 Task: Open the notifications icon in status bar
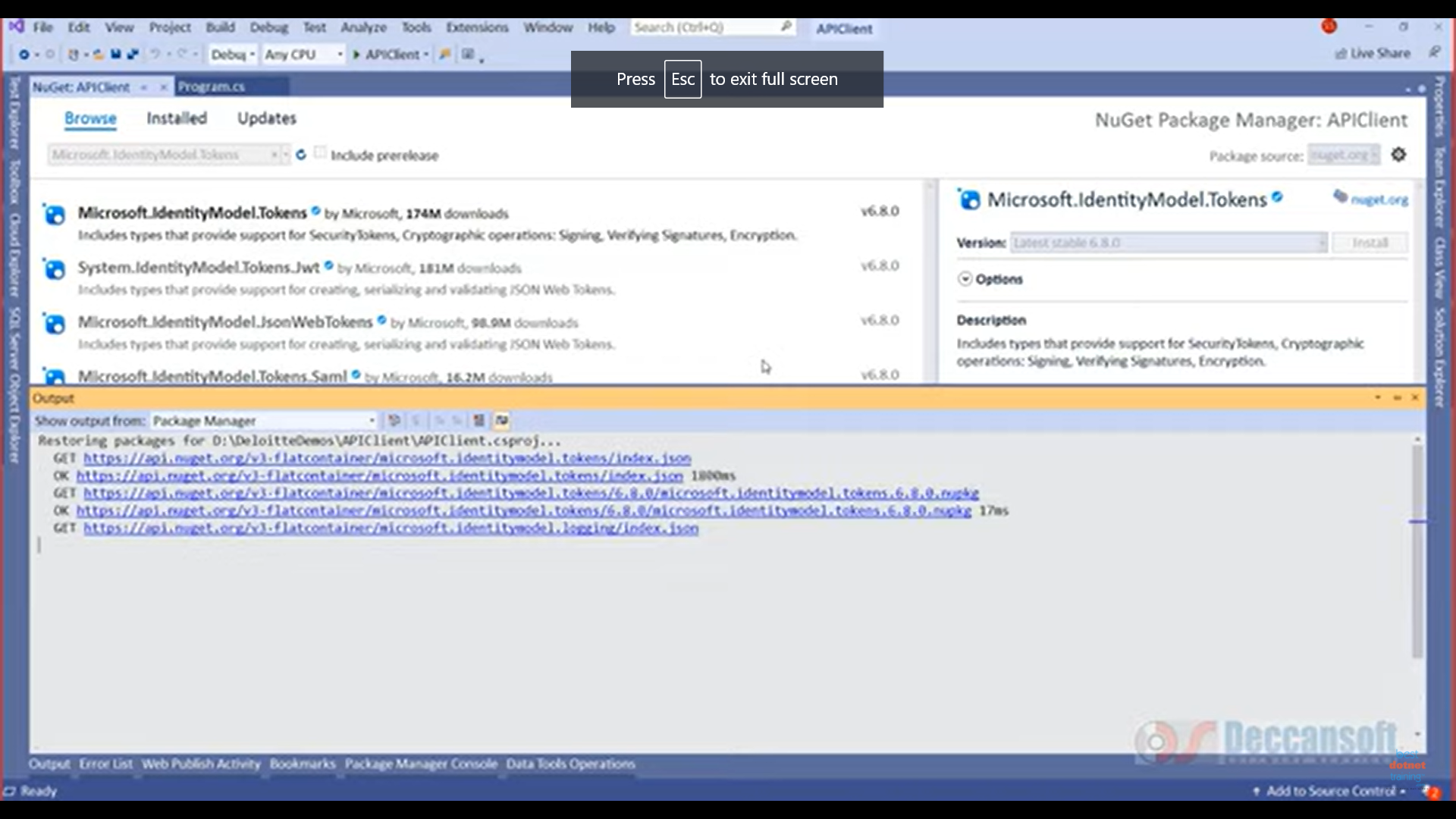coord(1431,791)
